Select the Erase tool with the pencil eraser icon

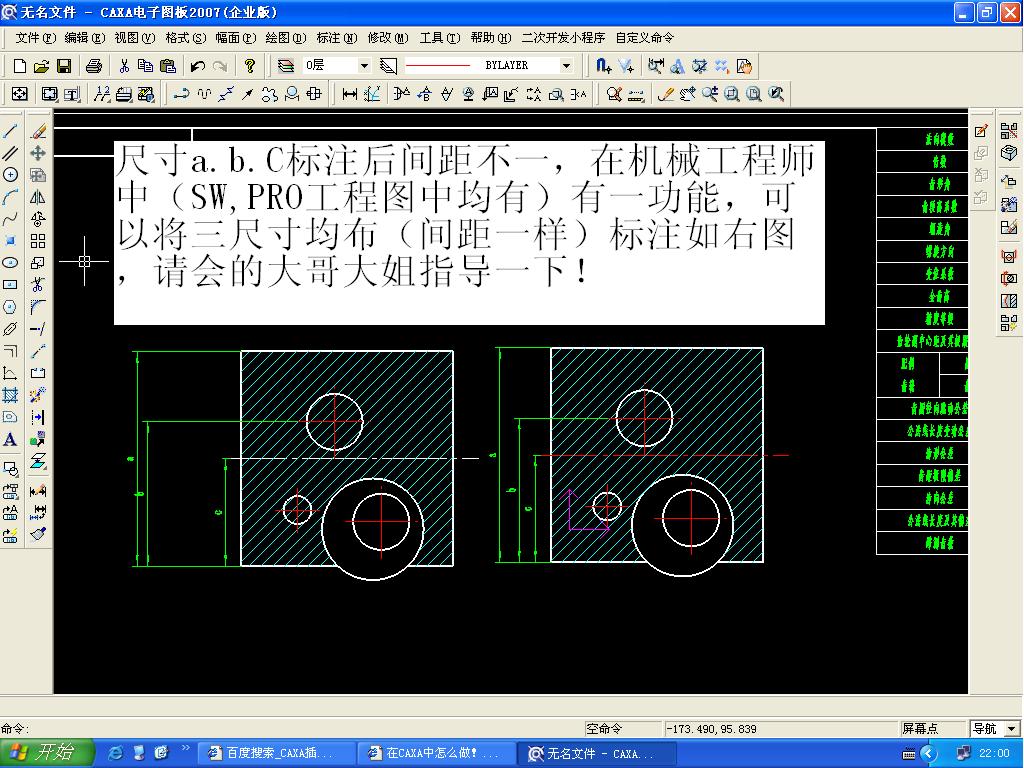38,131
